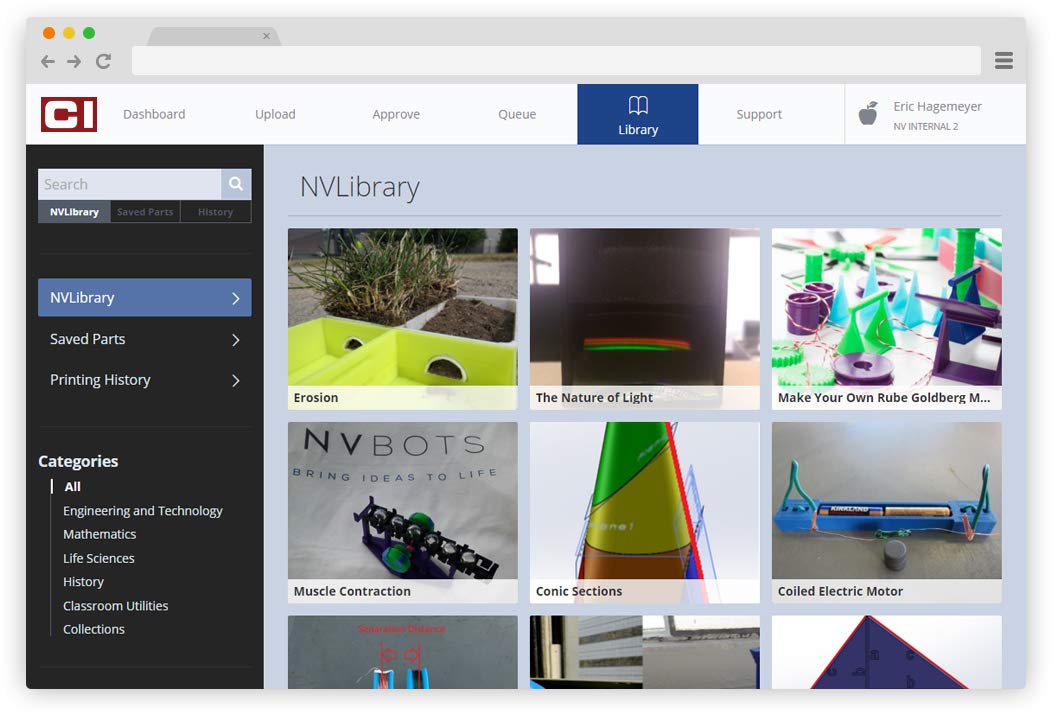
Task: Filter by Life Sciences category
Action: pyautogui.click(x=99, y=558)
